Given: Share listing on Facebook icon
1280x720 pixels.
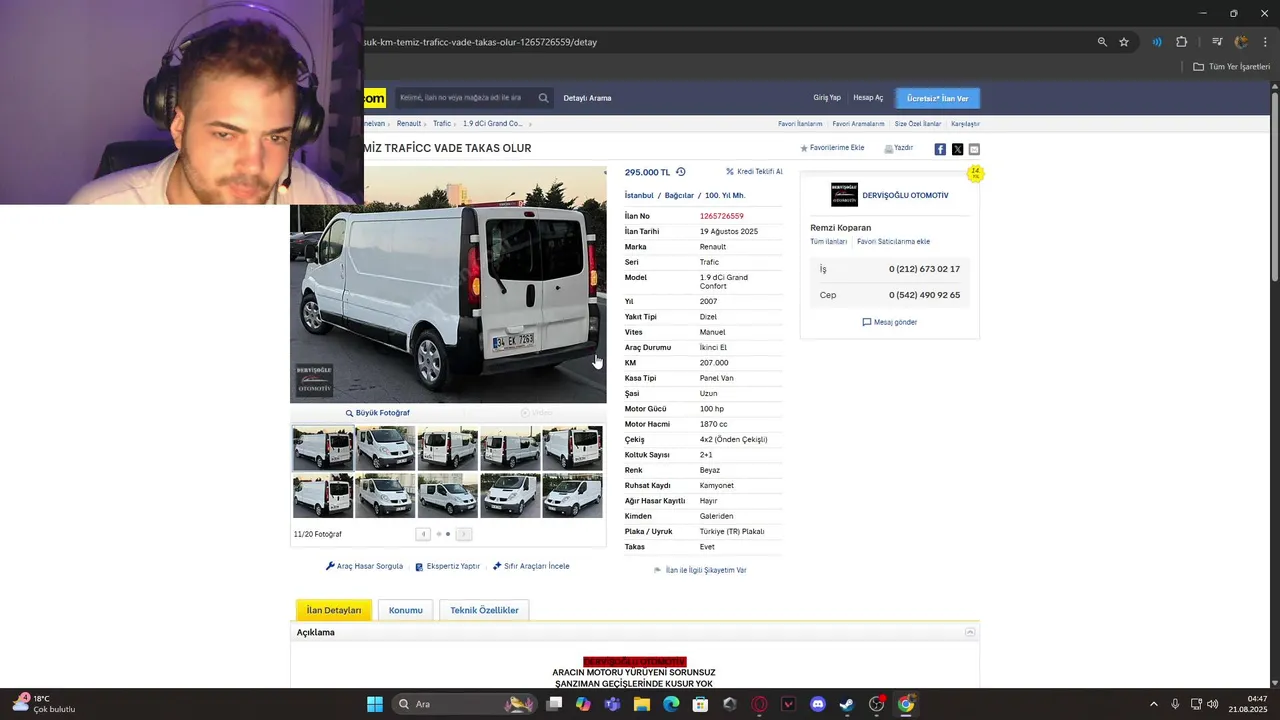Looking at the screenshot, I should 940,149.
